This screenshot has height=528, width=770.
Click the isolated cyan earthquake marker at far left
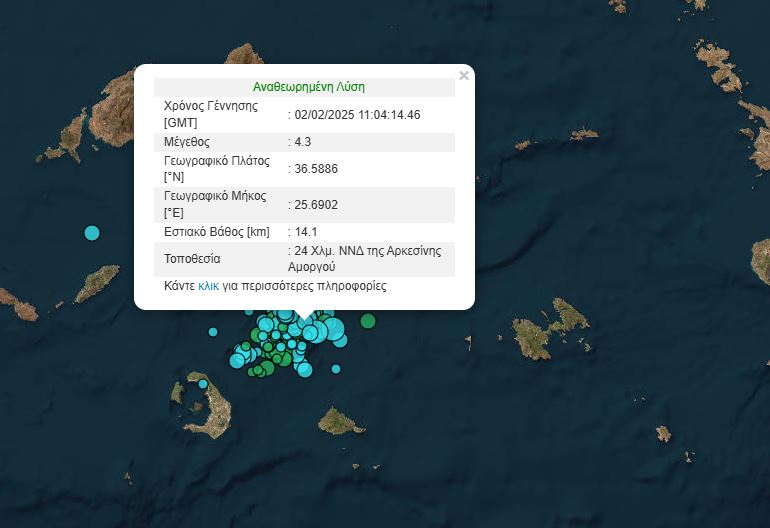(x=92, y=233)
